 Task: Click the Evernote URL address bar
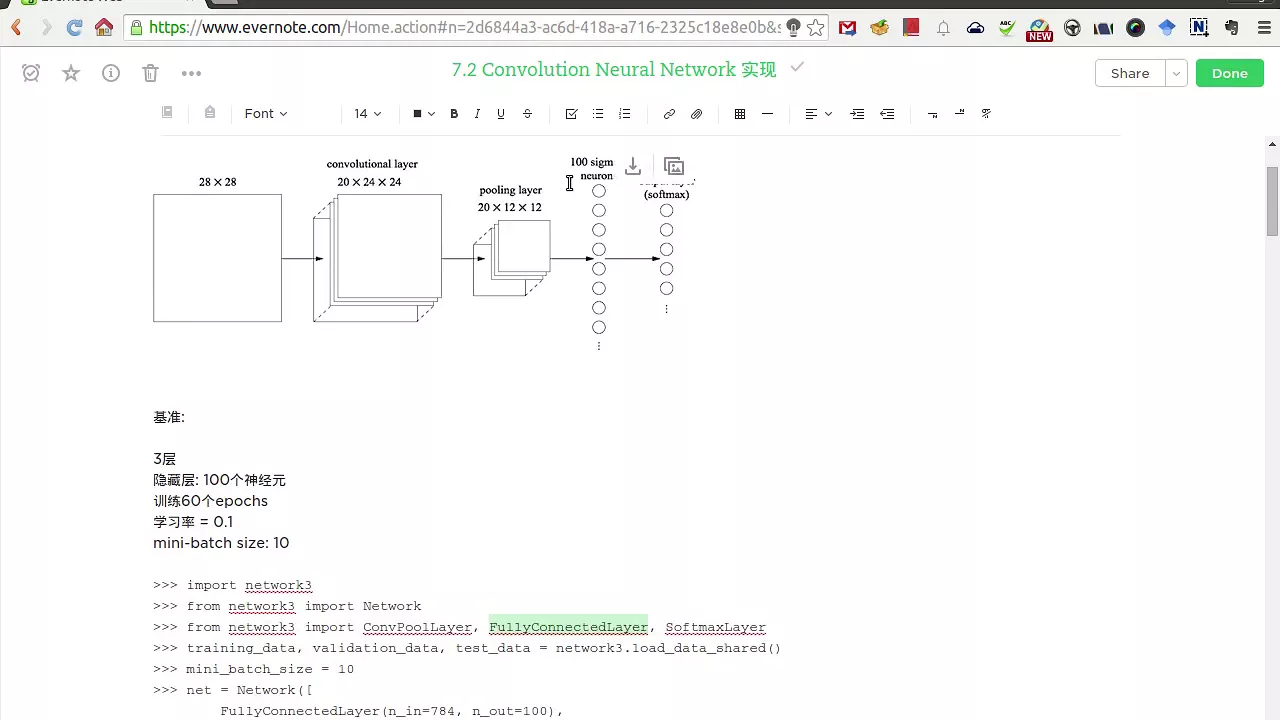pyautogui.click(x=465, y=28)
